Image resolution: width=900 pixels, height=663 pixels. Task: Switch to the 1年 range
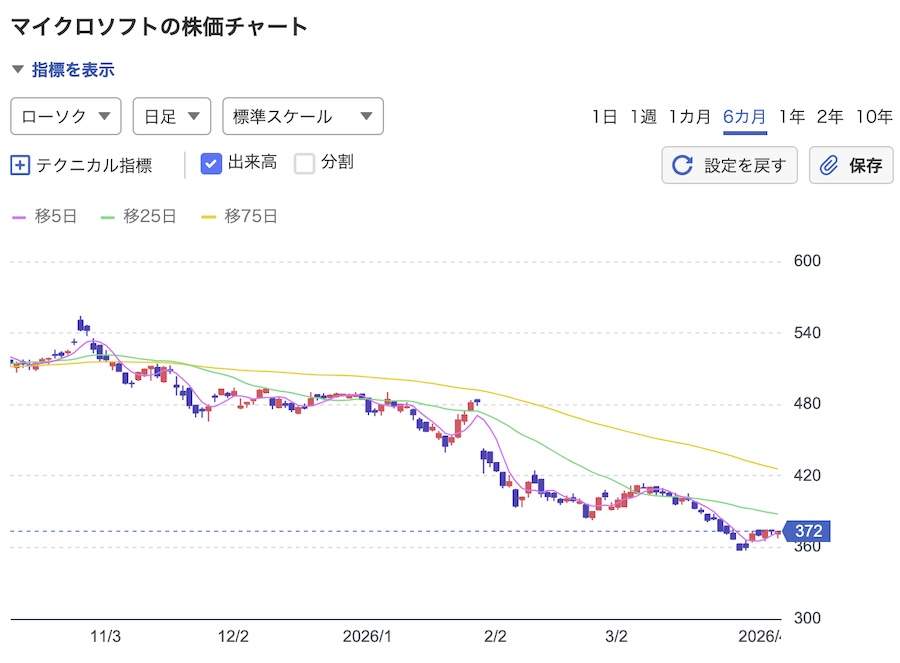coord(792,117)
